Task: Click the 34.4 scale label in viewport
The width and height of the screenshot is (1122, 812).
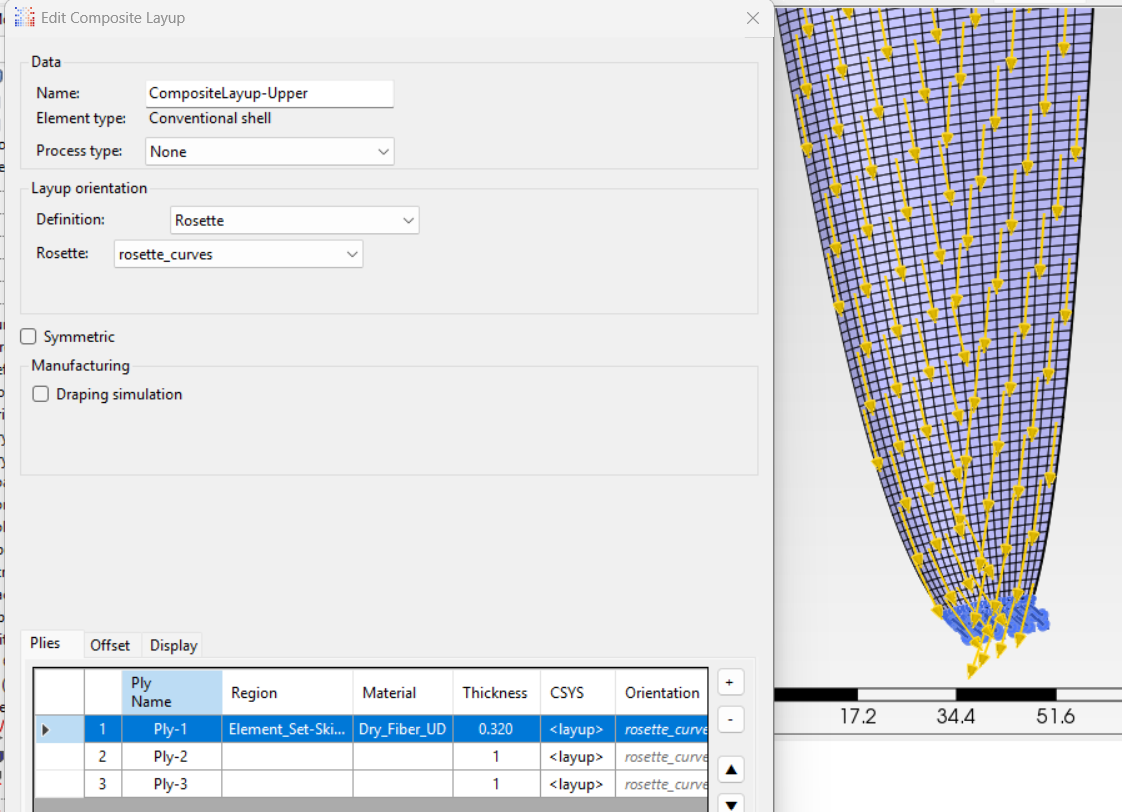Action: tap(955, 716)
